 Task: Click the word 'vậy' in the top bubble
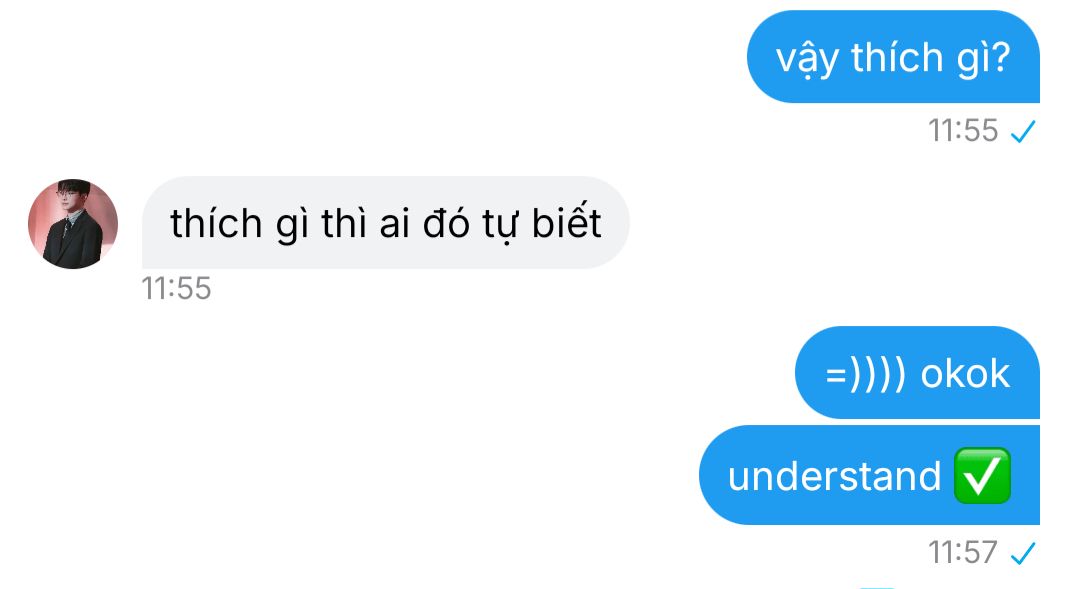pyautogui.click(x=807, y=59)
